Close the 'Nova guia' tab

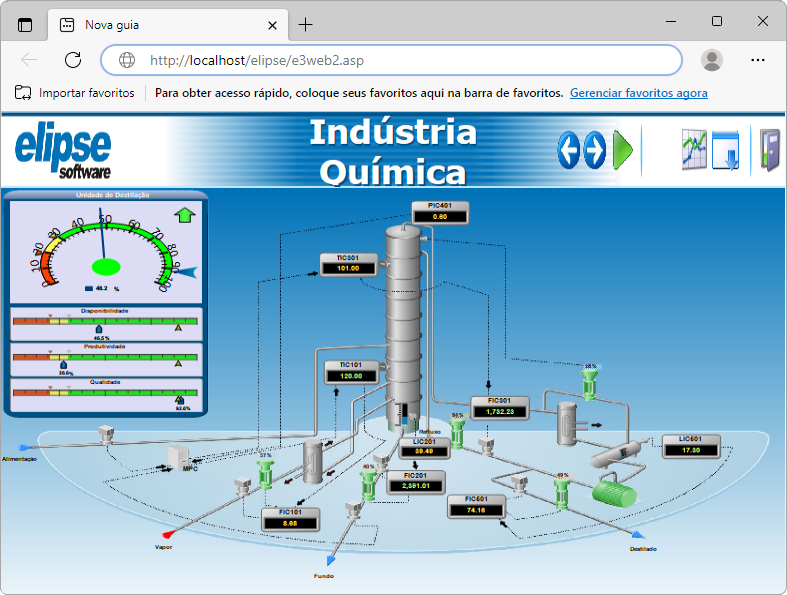click(x=272, y=25)
